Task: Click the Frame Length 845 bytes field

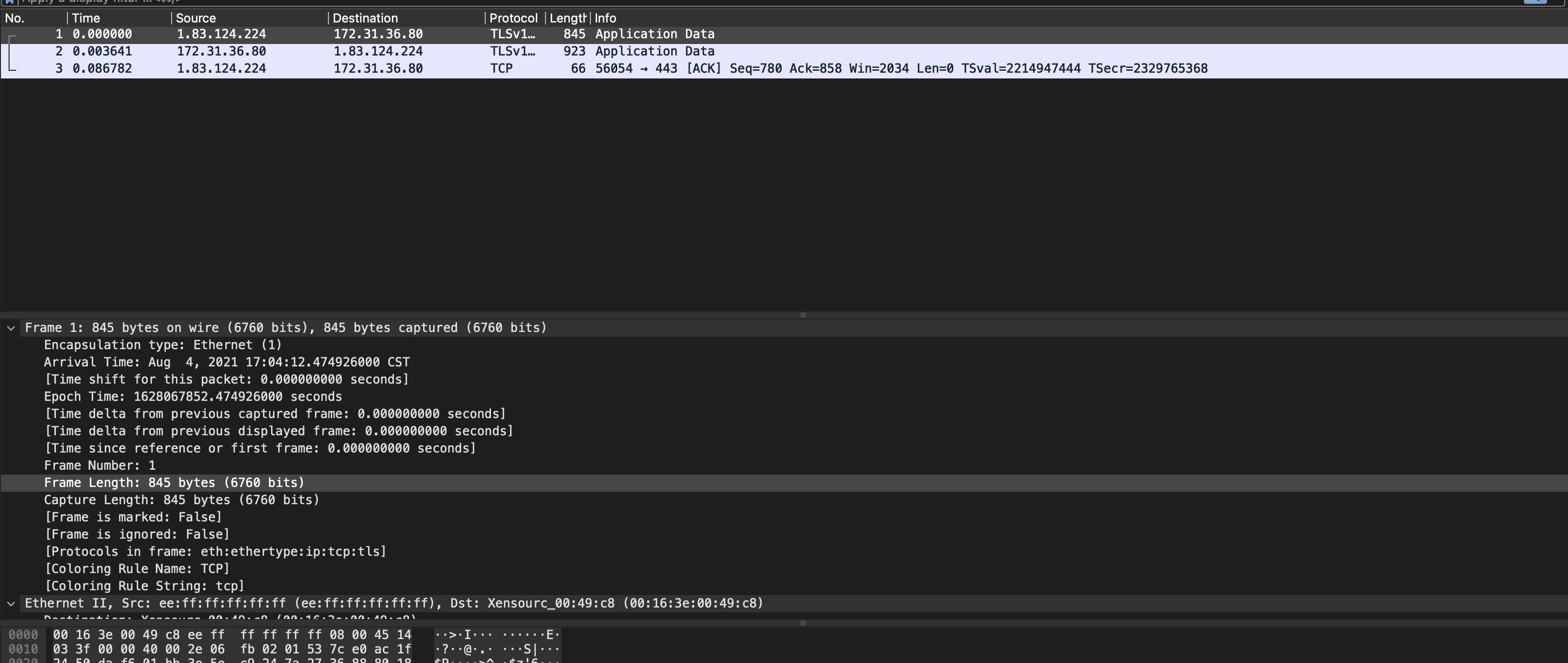Action: point(174,483)
